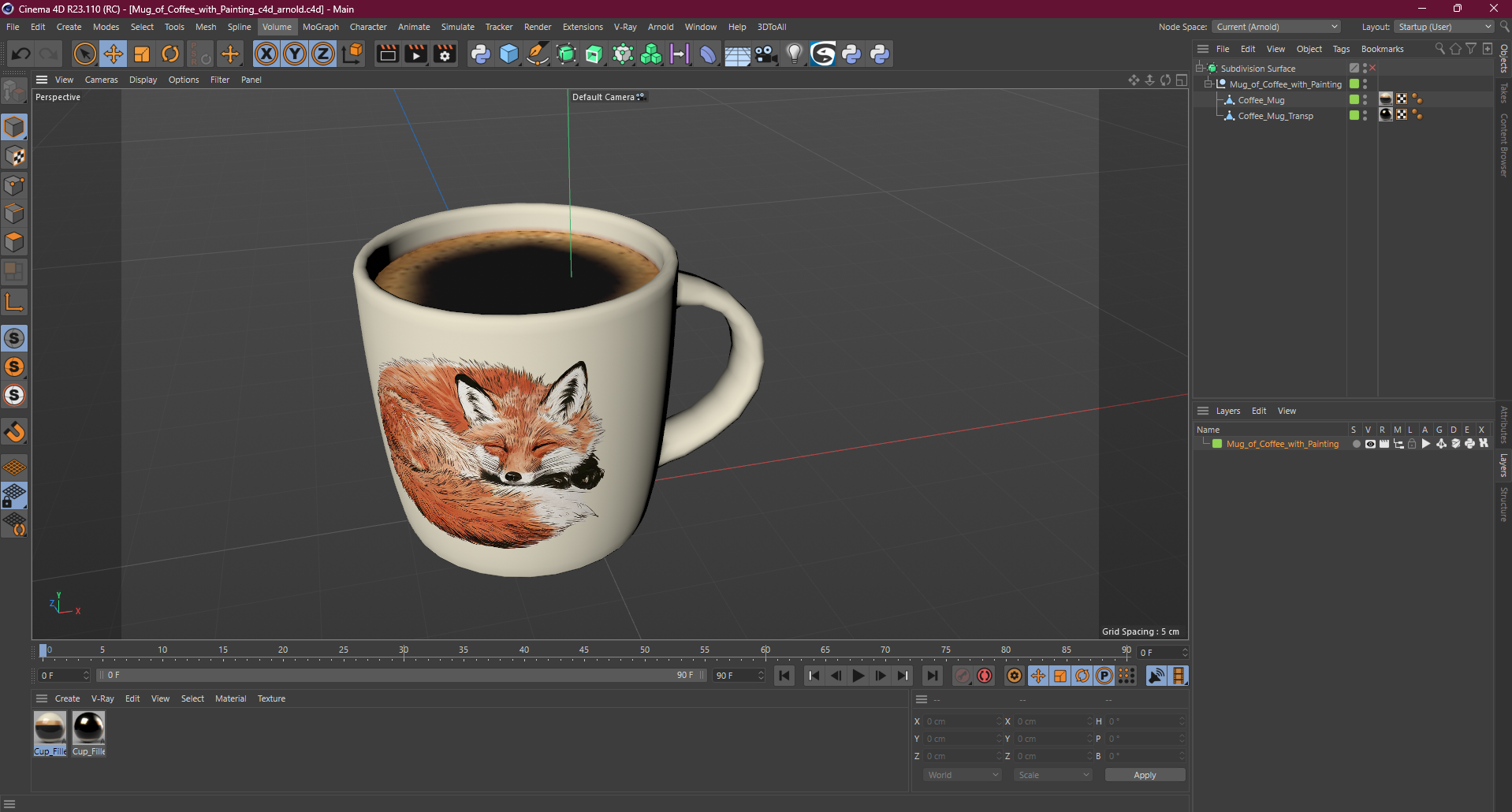Collapse Subdivision Surface tree node

point(1200,68)
